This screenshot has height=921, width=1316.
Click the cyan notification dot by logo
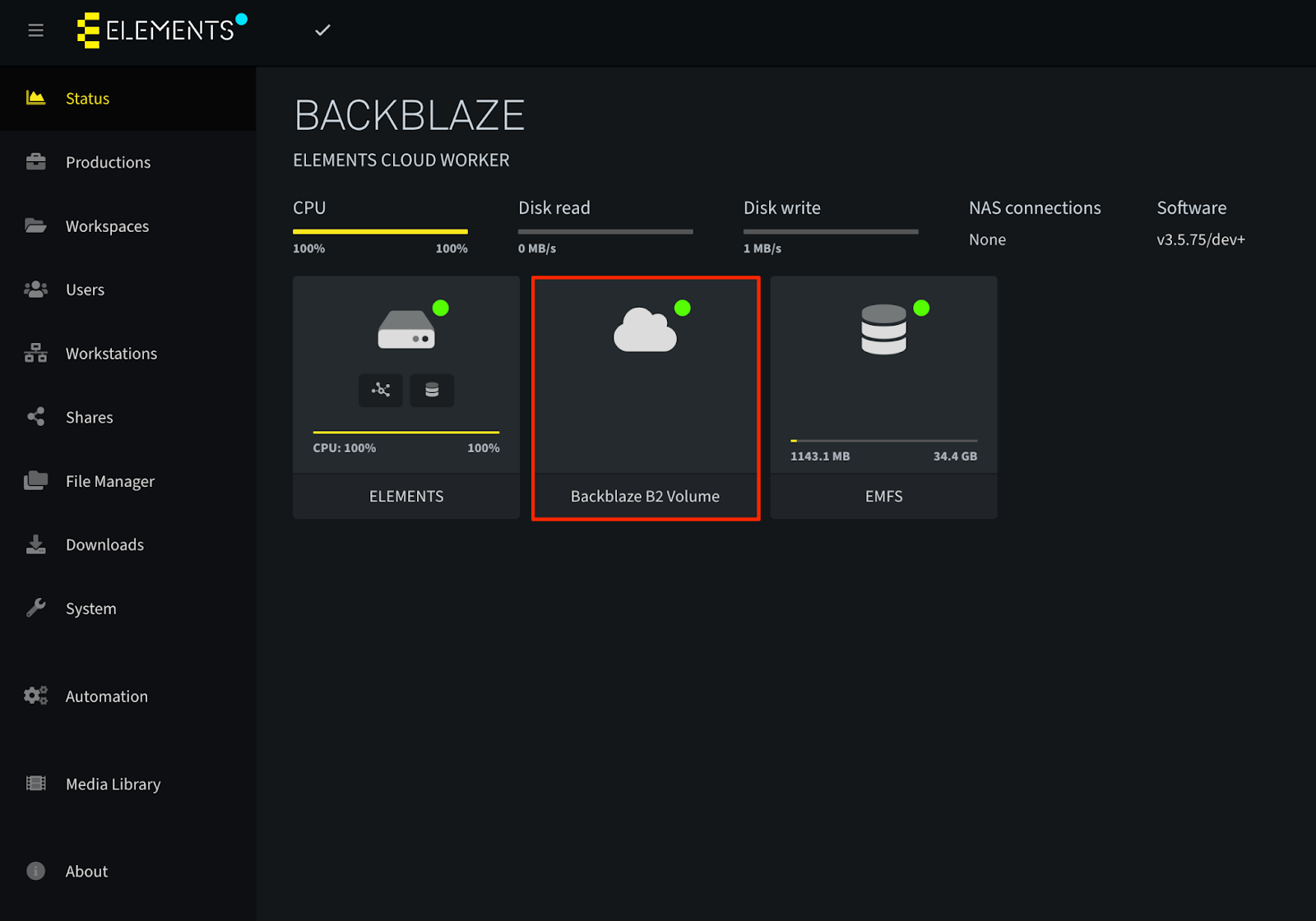(x=241, y=19)
